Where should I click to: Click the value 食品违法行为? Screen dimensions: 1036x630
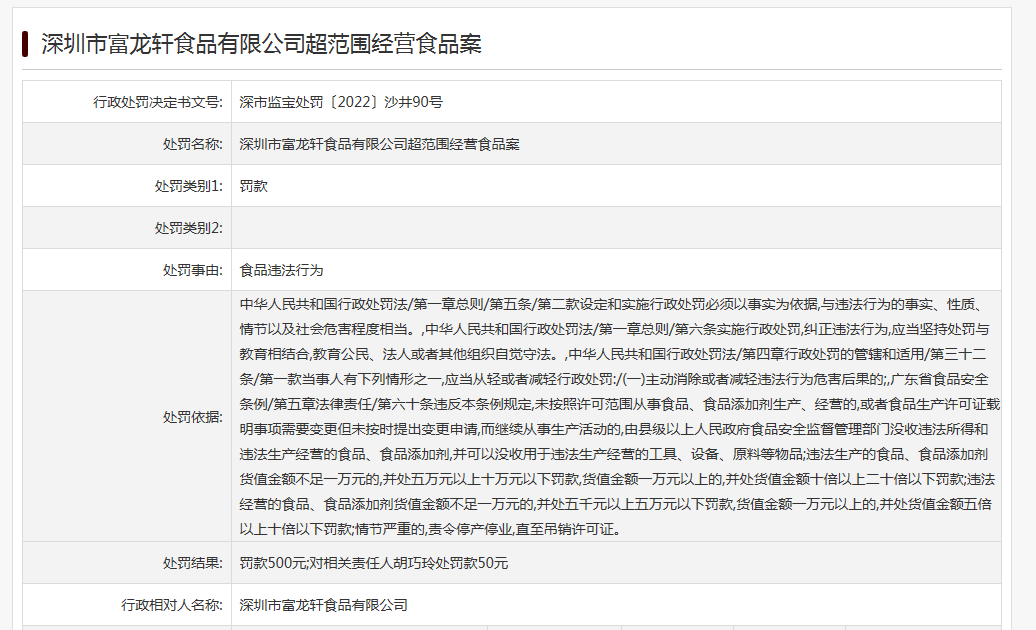(x=281, y=270)
